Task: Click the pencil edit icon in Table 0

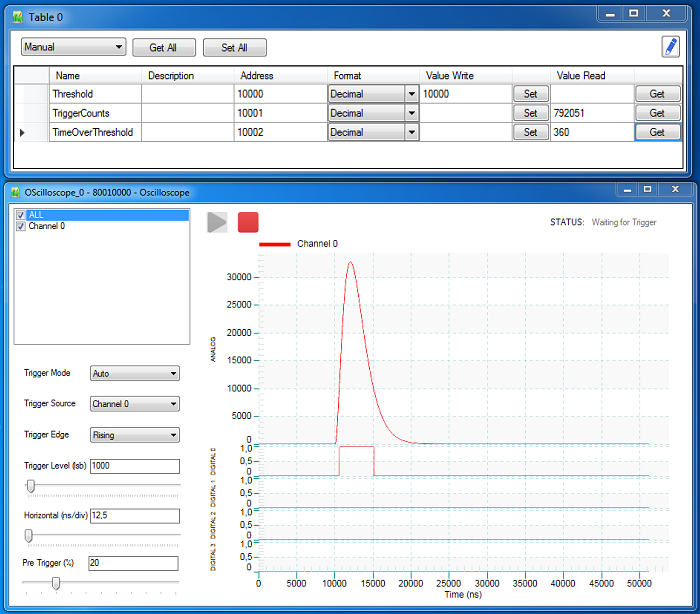Action: [670, 47]
